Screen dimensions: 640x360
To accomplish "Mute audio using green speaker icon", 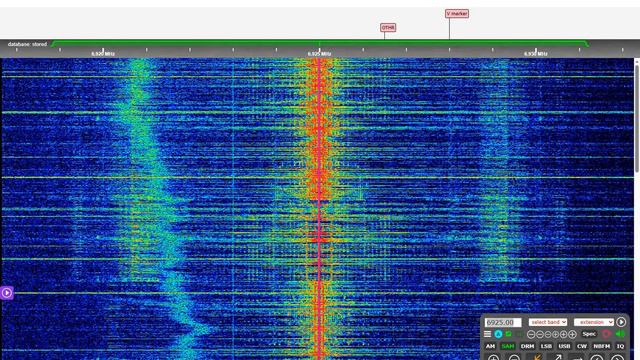I will click(x=620, y=333).
